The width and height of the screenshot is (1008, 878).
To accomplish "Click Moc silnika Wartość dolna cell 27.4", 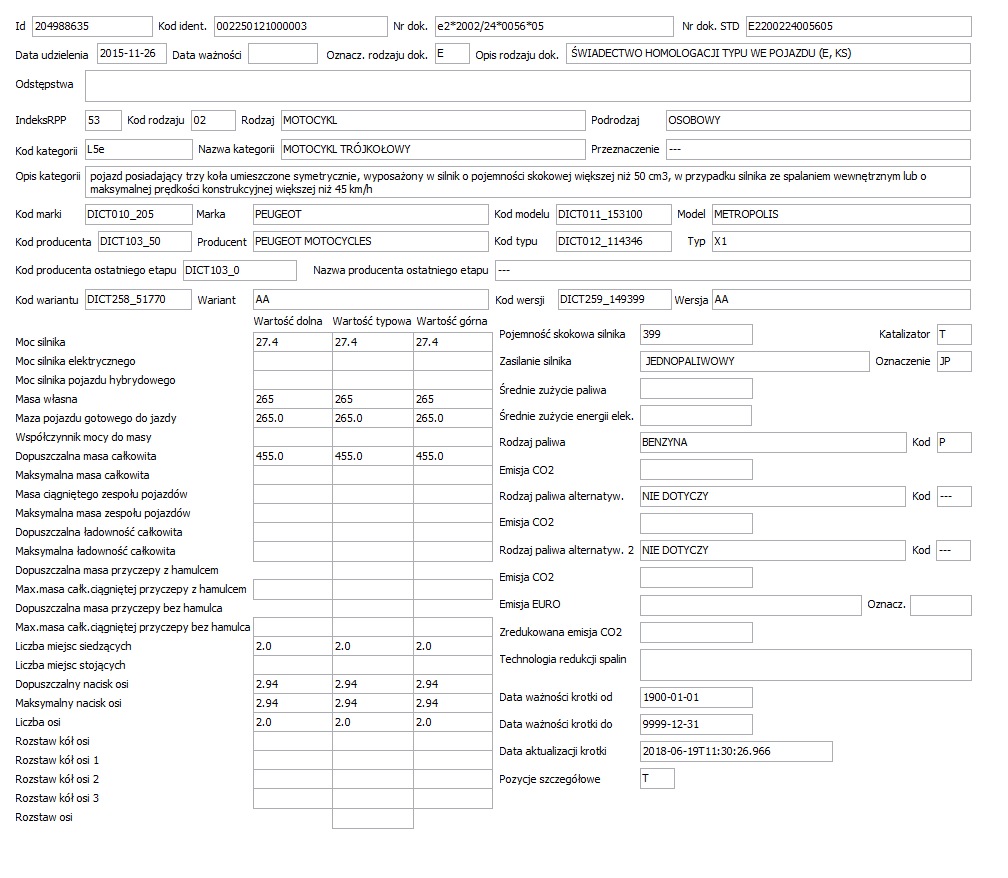I will (292, 342).
